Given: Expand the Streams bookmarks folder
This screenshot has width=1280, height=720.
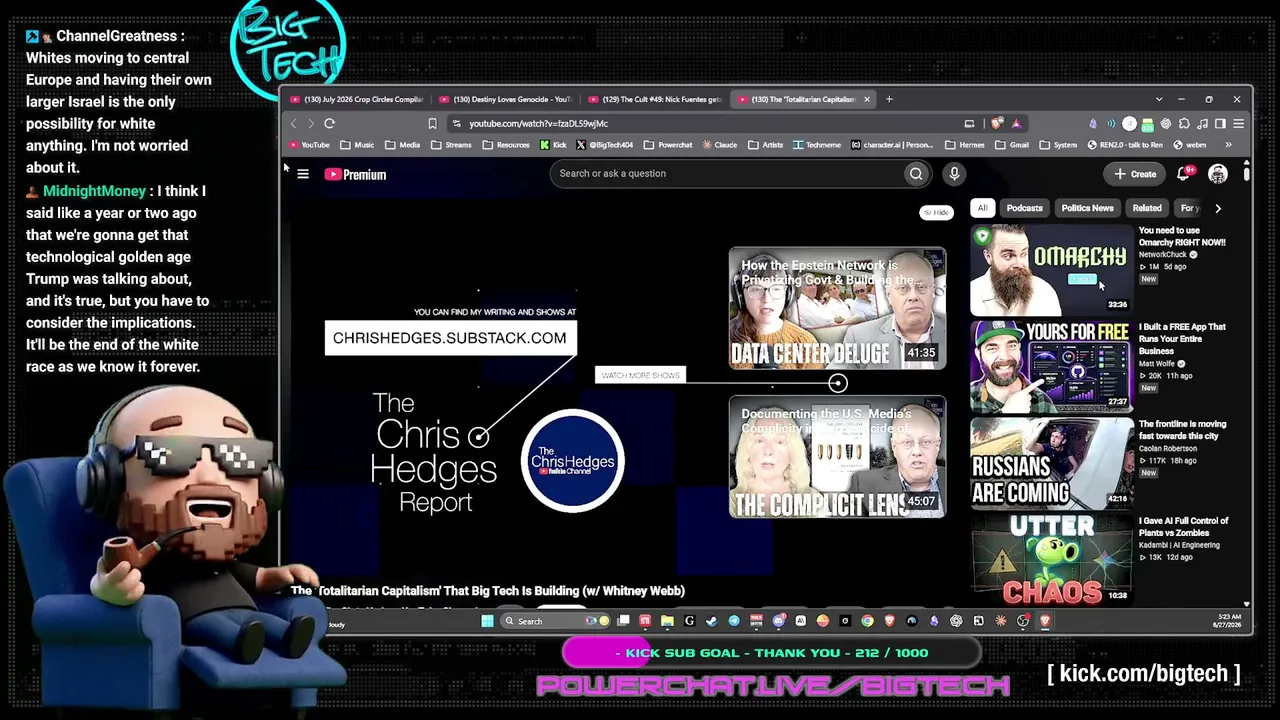Looking at the screenshot, I should pyautogui.click(x=450, y=145).
